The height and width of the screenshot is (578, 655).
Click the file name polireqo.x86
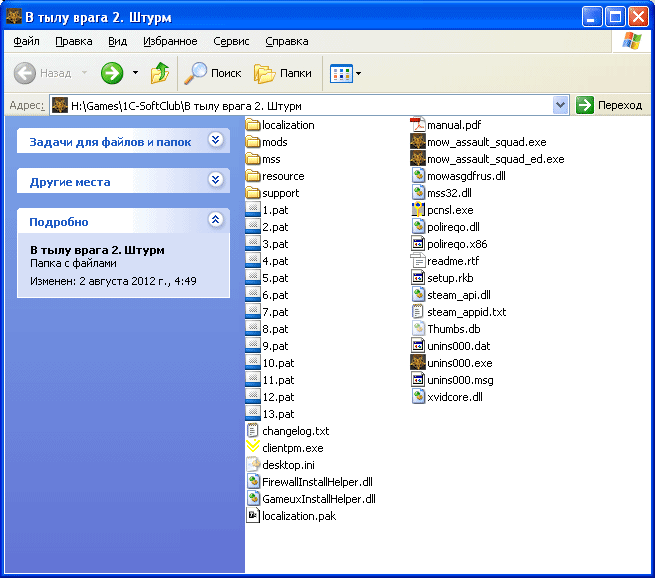coord(457,244)
